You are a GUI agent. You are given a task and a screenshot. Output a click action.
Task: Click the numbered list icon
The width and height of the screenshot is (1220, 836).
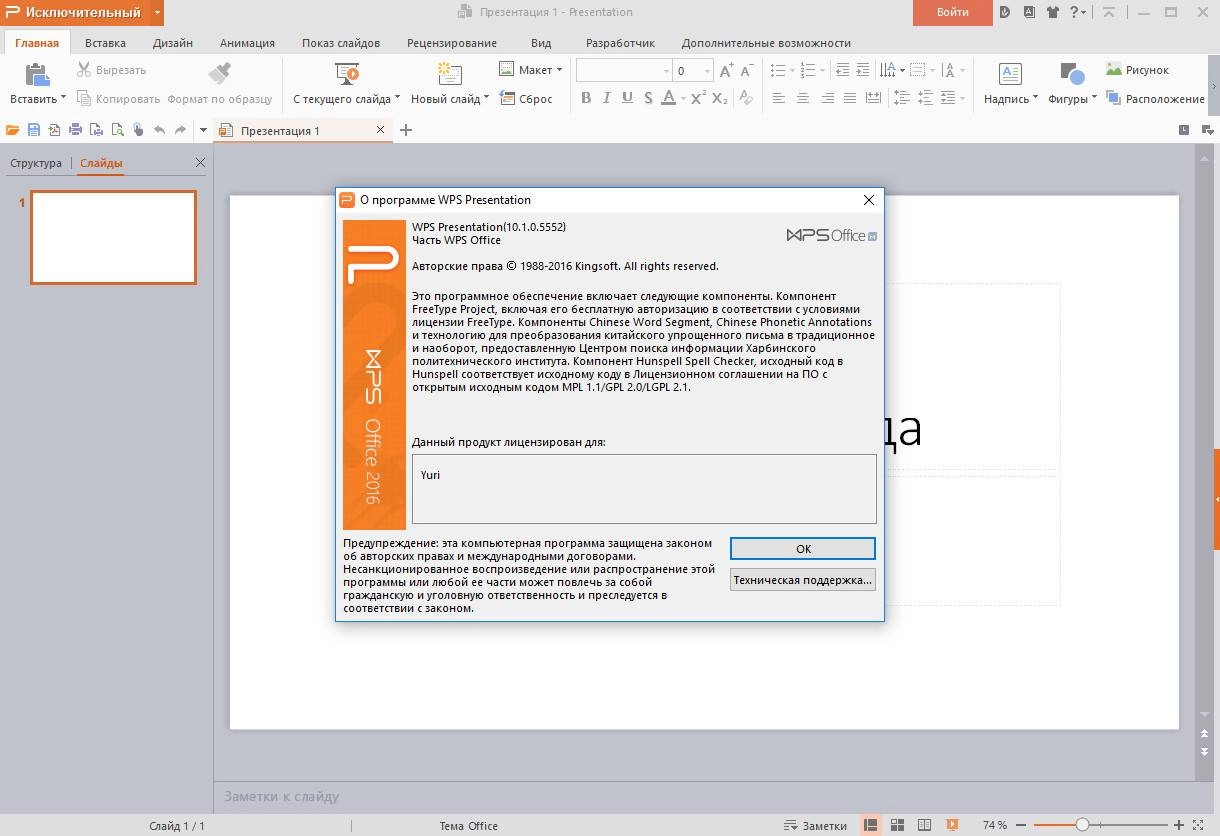click(x=808, y=70)
